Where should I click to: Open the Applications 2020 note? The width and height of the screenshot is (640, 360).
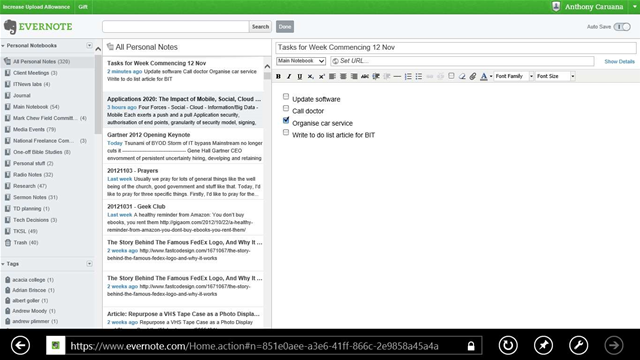point(183,110)
